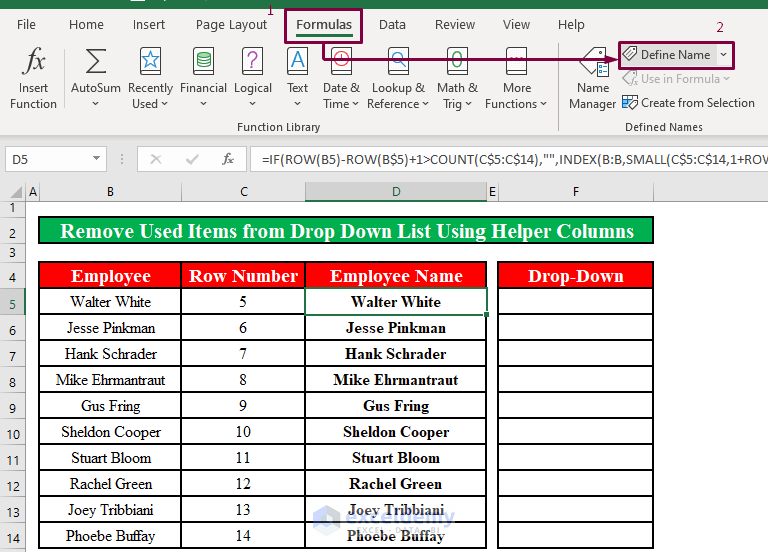Open the Name Manager
The height and width of the screenshot is (552, 768).
[x=593, y=78]
